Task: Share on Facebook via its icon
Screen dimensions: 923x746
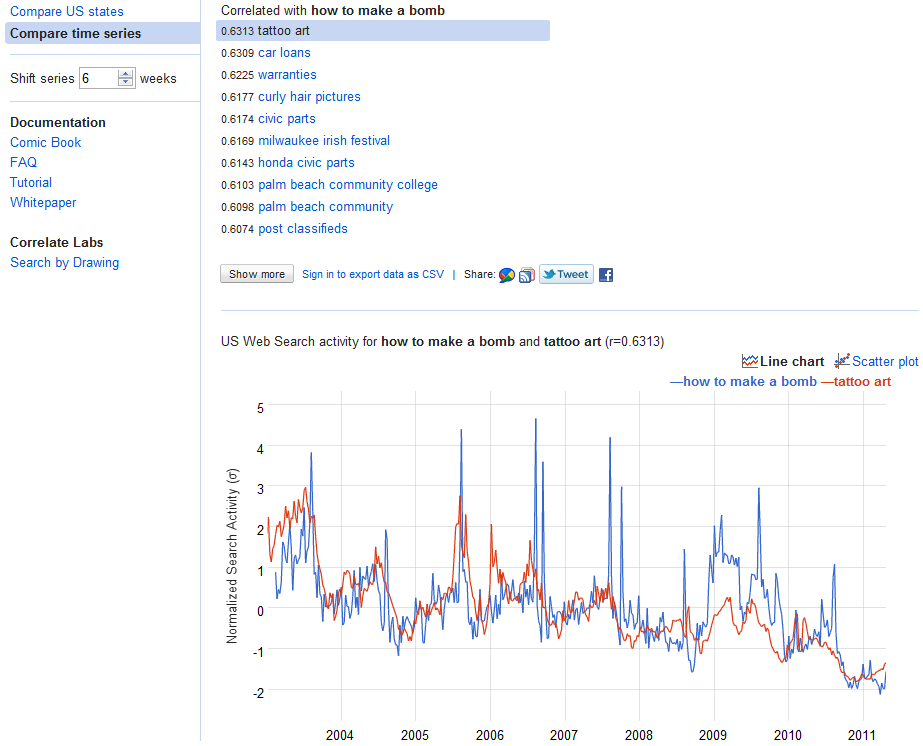Action: tap(606, 275)
